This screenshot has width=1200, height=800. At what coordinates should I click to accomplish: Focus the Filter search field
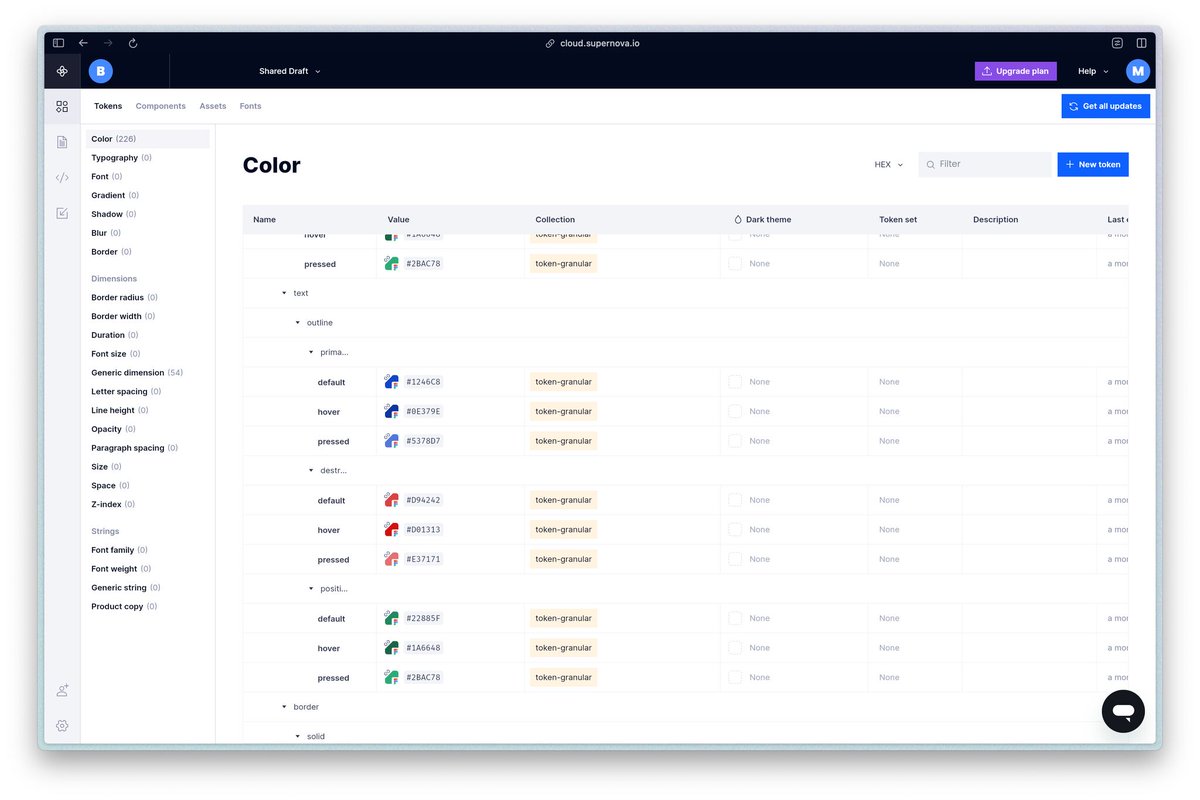coord(987,164)
